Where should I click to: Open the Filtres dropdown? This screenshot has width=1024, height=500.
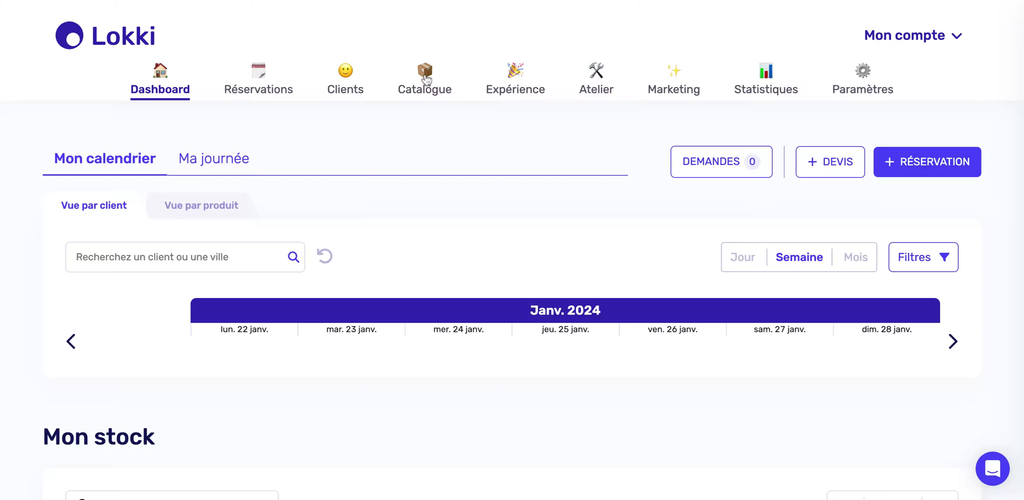(x=923, y=257)
